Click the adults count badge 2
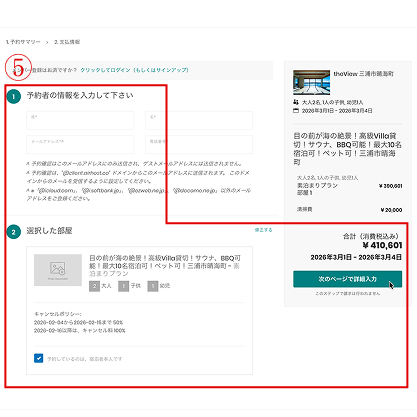Viewport: 417px width, 417px height. click(x=94, y=286)
